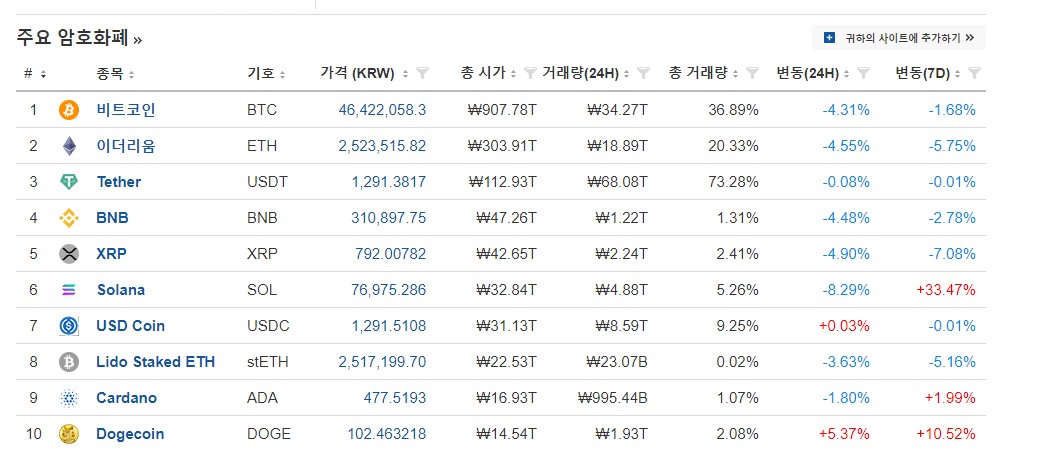Sort by 기호 symbol column arrows
Image resolution: width=1038 pixels, height=461 pixels.
[283, 74]
